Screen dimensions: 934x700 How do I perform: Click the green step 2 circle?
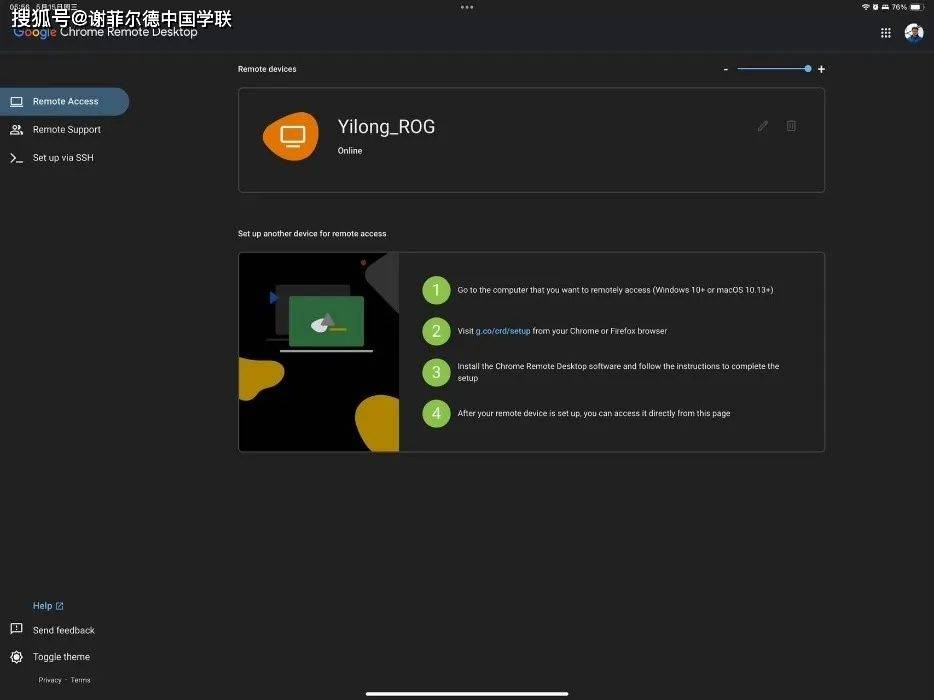pyautogui.click(x=436, y=331)
